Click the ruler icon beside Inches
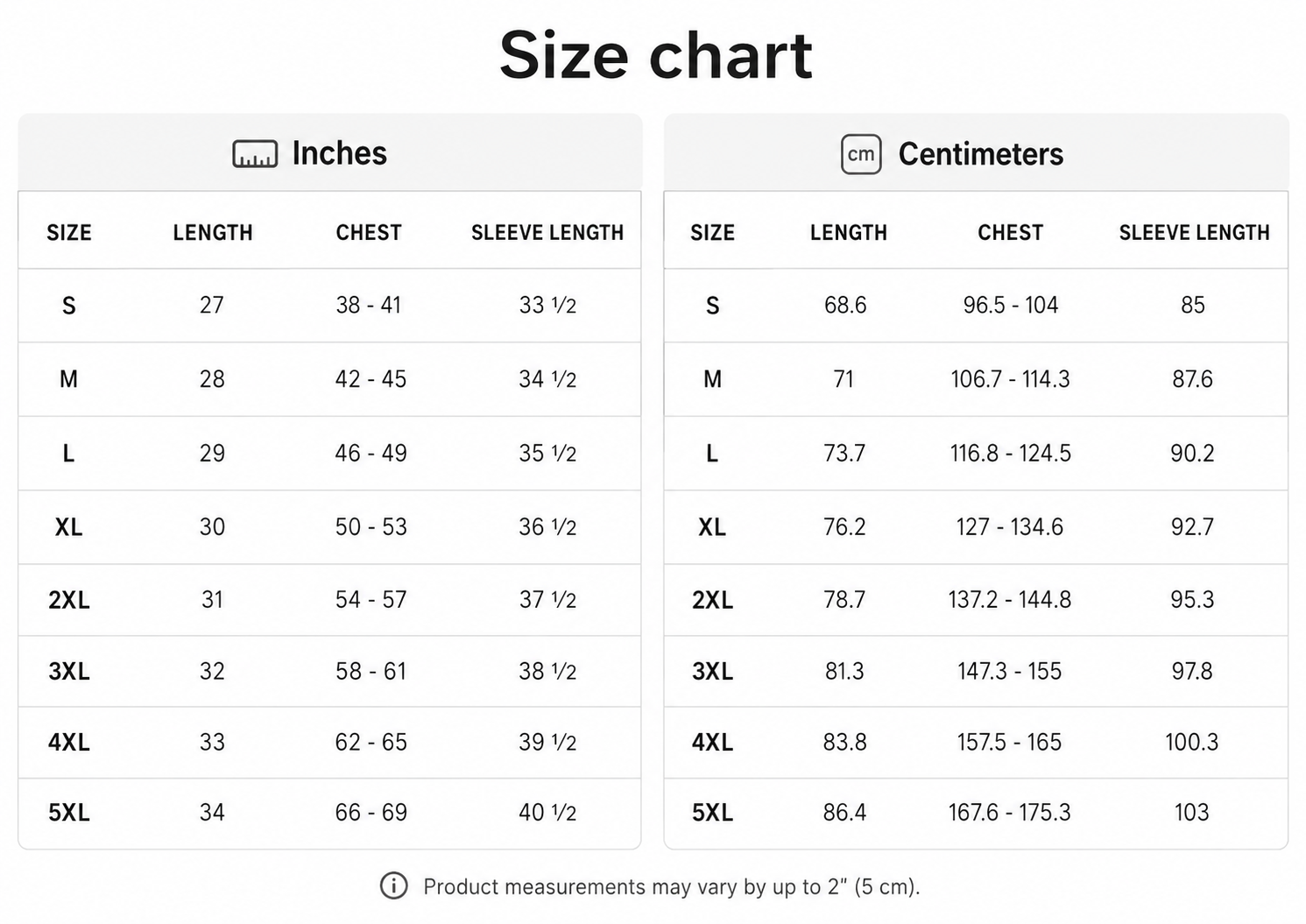Image resolution: width=1306 pixels, height=924 pixels. pyautogui.click(x=255, y=154)
